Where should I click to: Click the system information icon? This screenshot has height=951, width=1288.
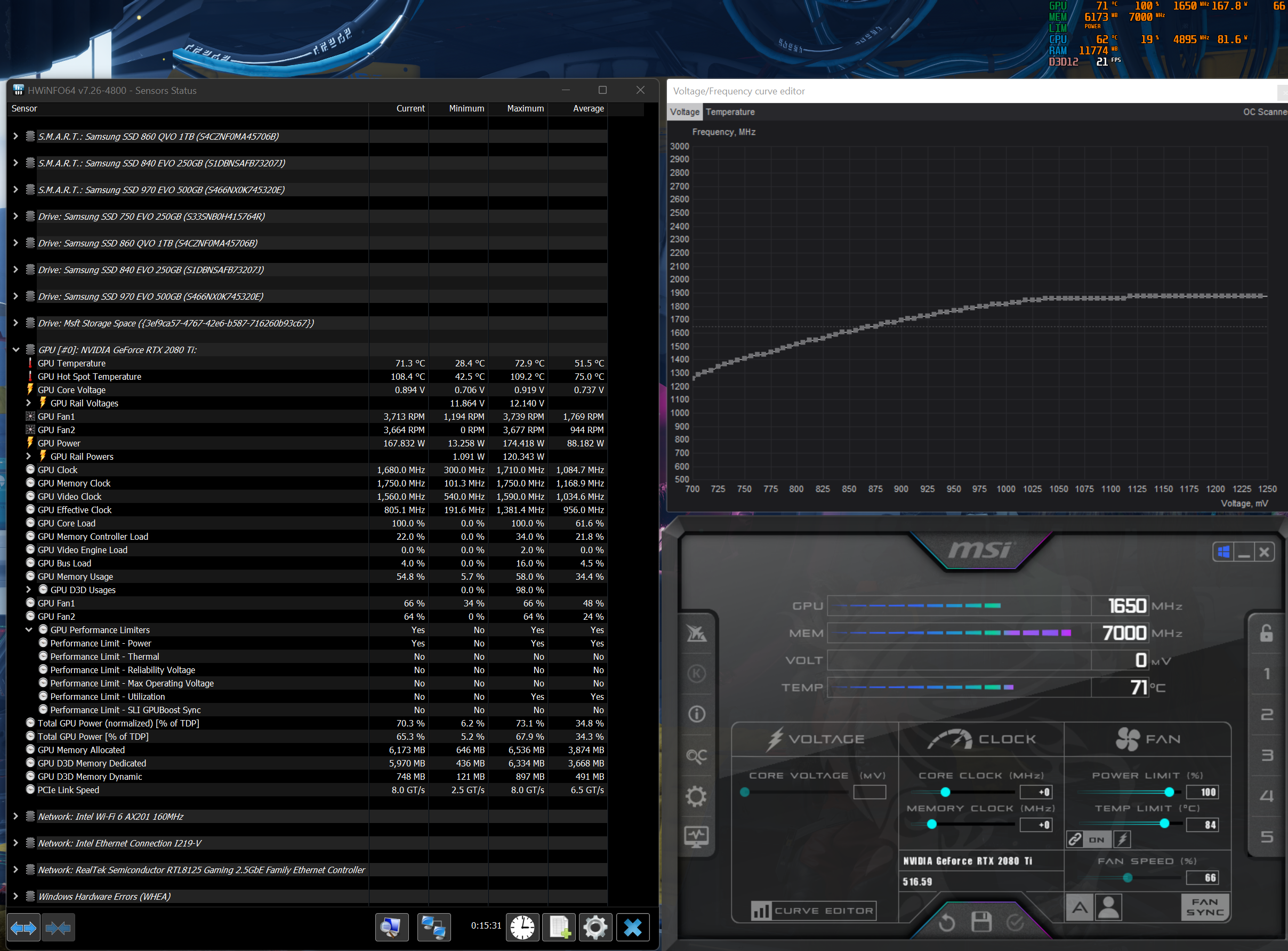click(x=696, y=714)
